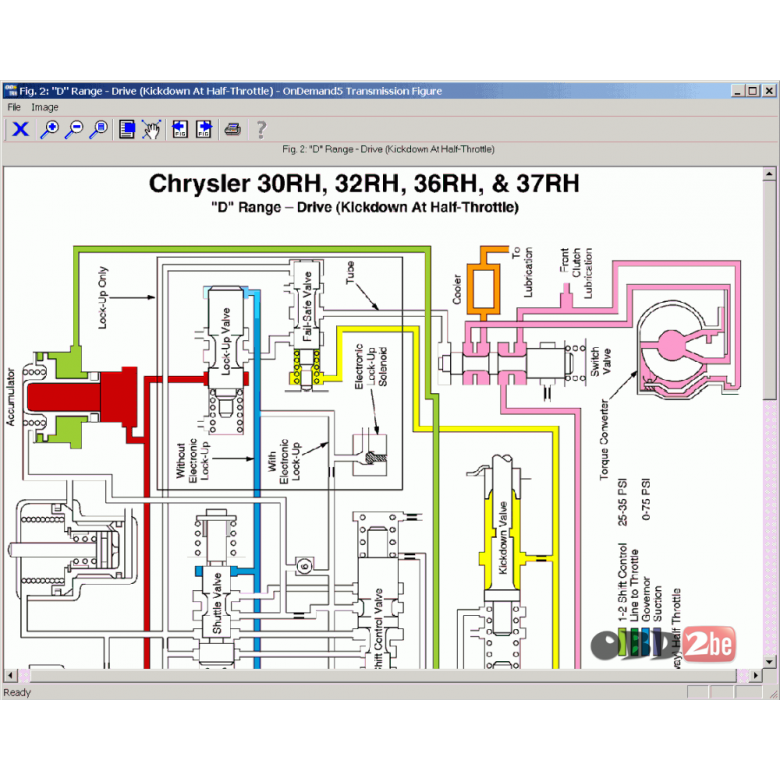This screenshot has height=780, width=780.
Task: Click the full page view icon
Action: (x=127, y=129)
